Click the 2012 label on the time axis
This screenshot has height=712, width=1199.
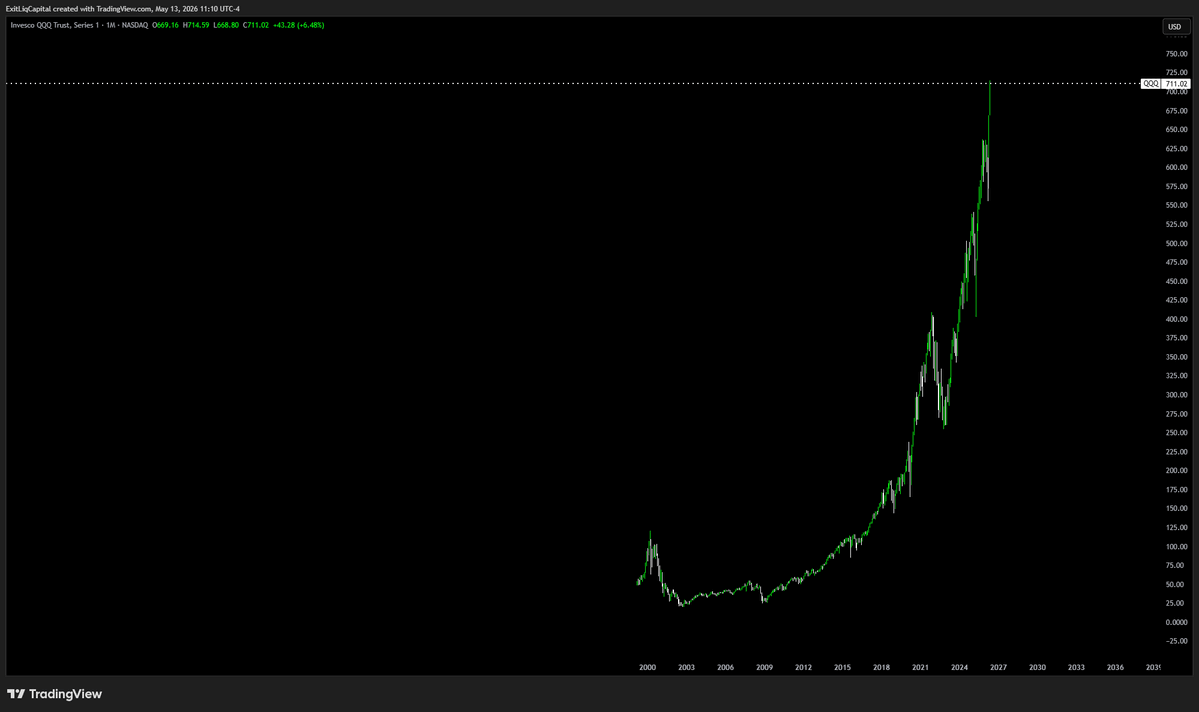point(804,668)
